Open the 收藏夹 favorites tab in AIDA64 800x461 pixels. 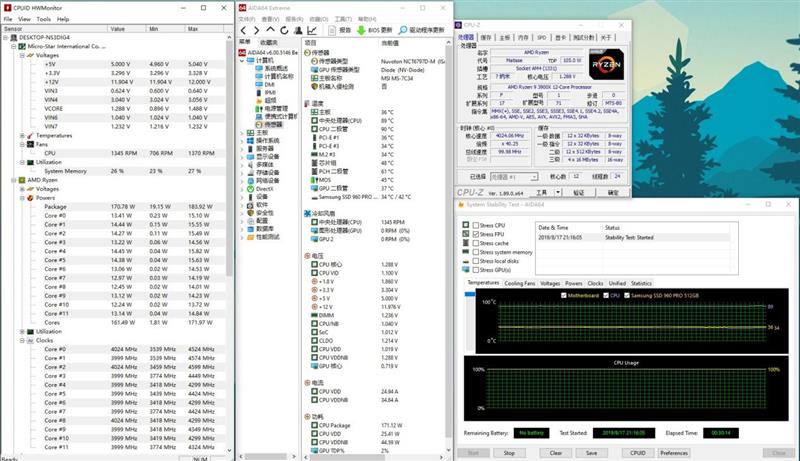tap(269, 42)
